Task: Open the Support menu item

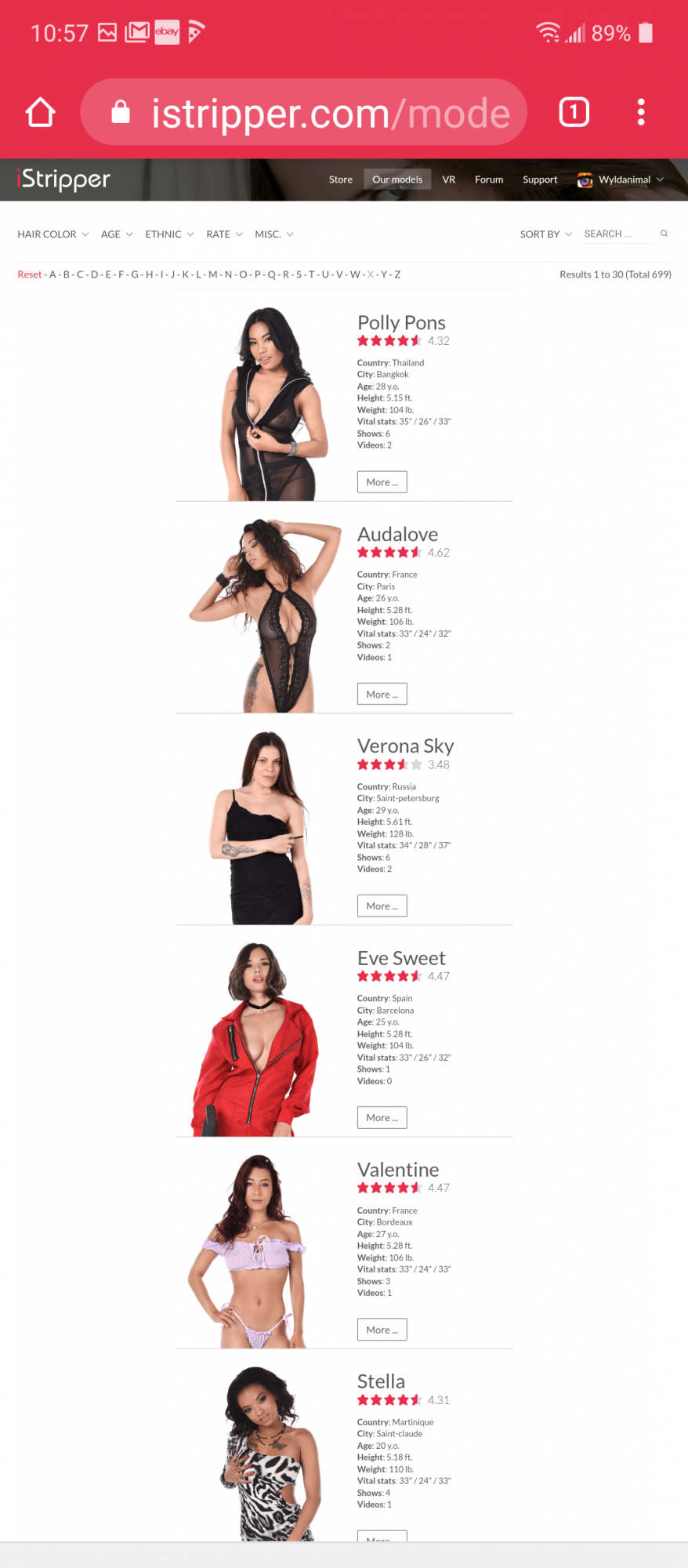Action: [540, 180]
